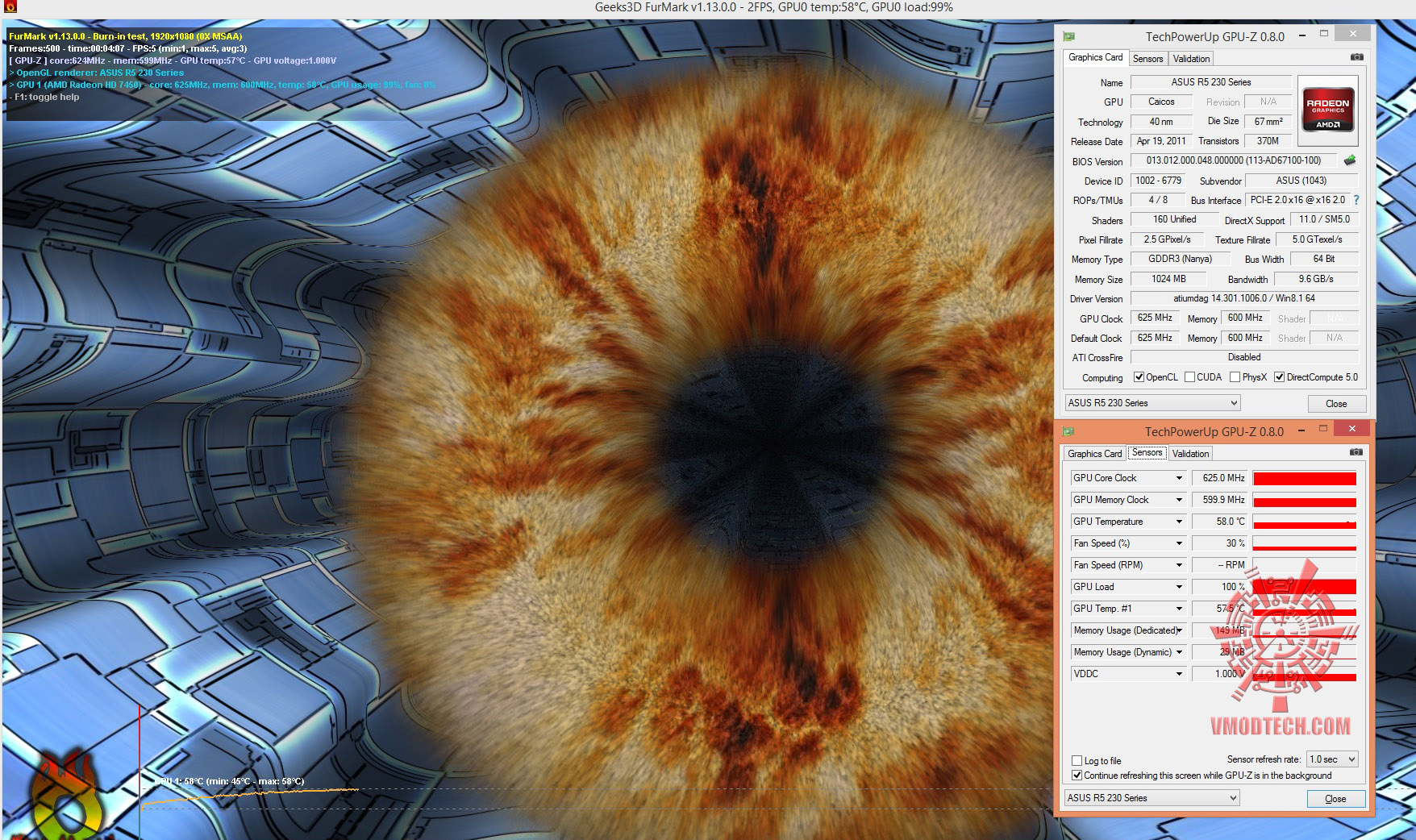Screen dimensions: 1416x840
Task: Click the Device ID field 1002 - 6779
Action: (x=1158, y=181)
